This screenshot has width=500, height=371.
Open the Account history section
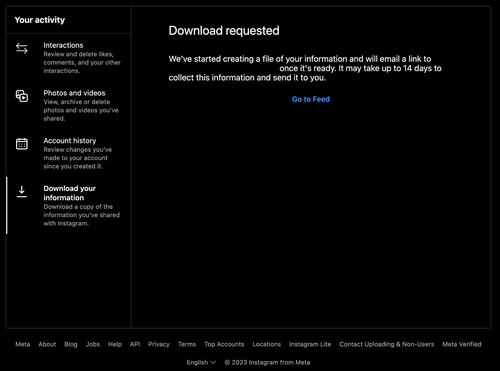[x=69, y=153]
